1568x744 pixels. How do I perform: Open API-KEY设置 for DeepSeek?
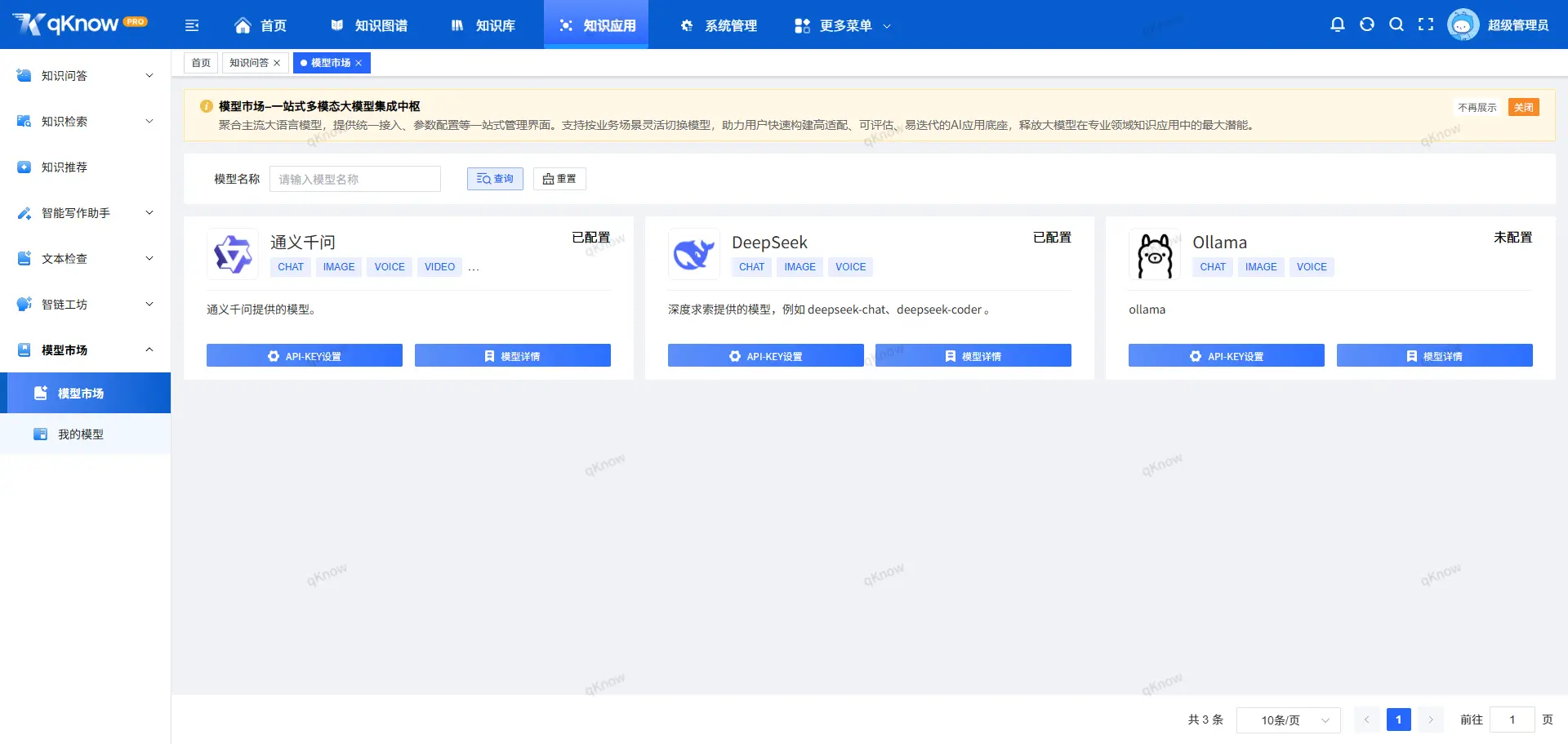766,355
